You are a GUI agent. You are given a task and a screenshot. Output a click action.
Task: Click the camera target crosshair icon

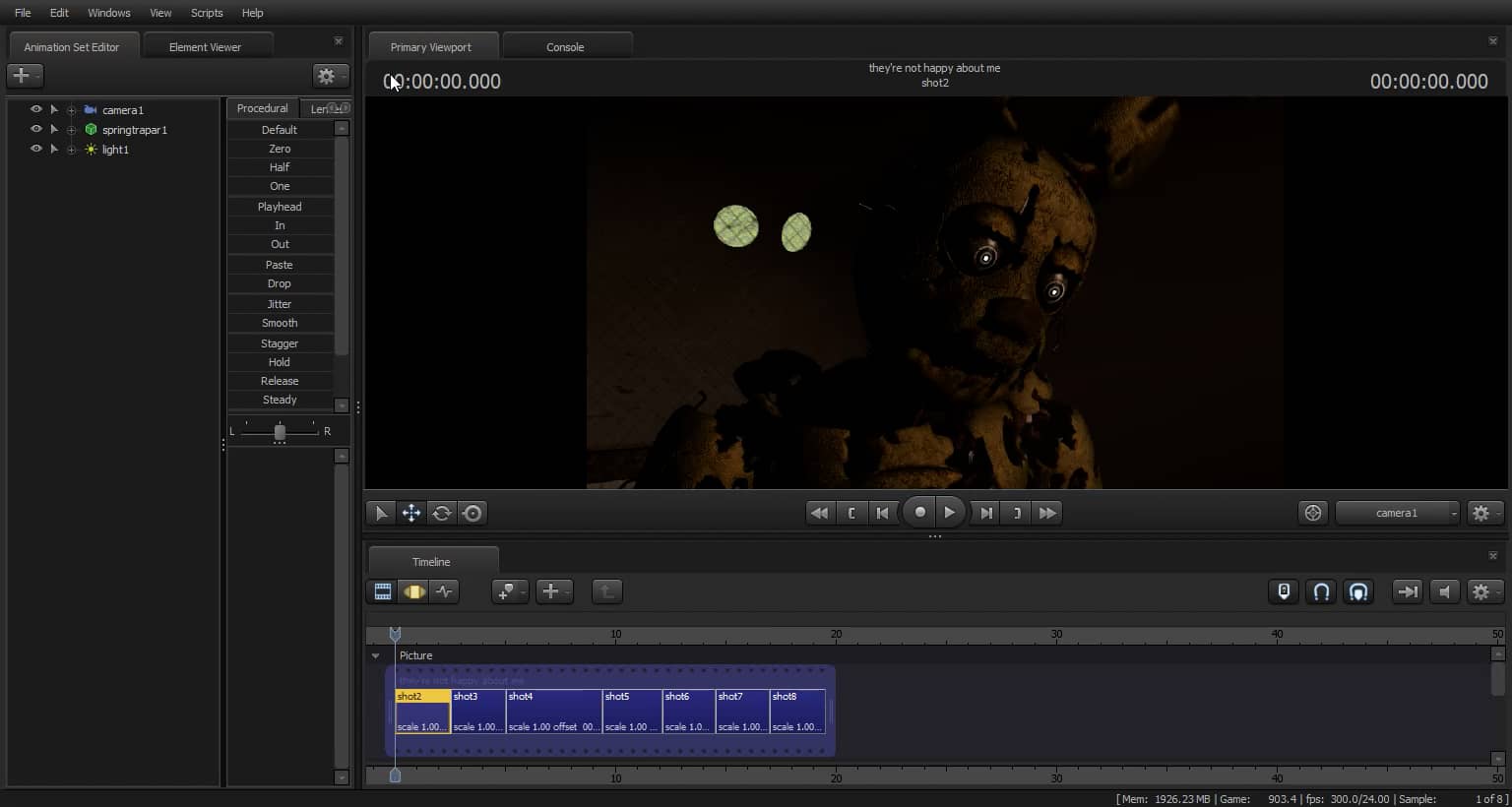click(1313, 513)
